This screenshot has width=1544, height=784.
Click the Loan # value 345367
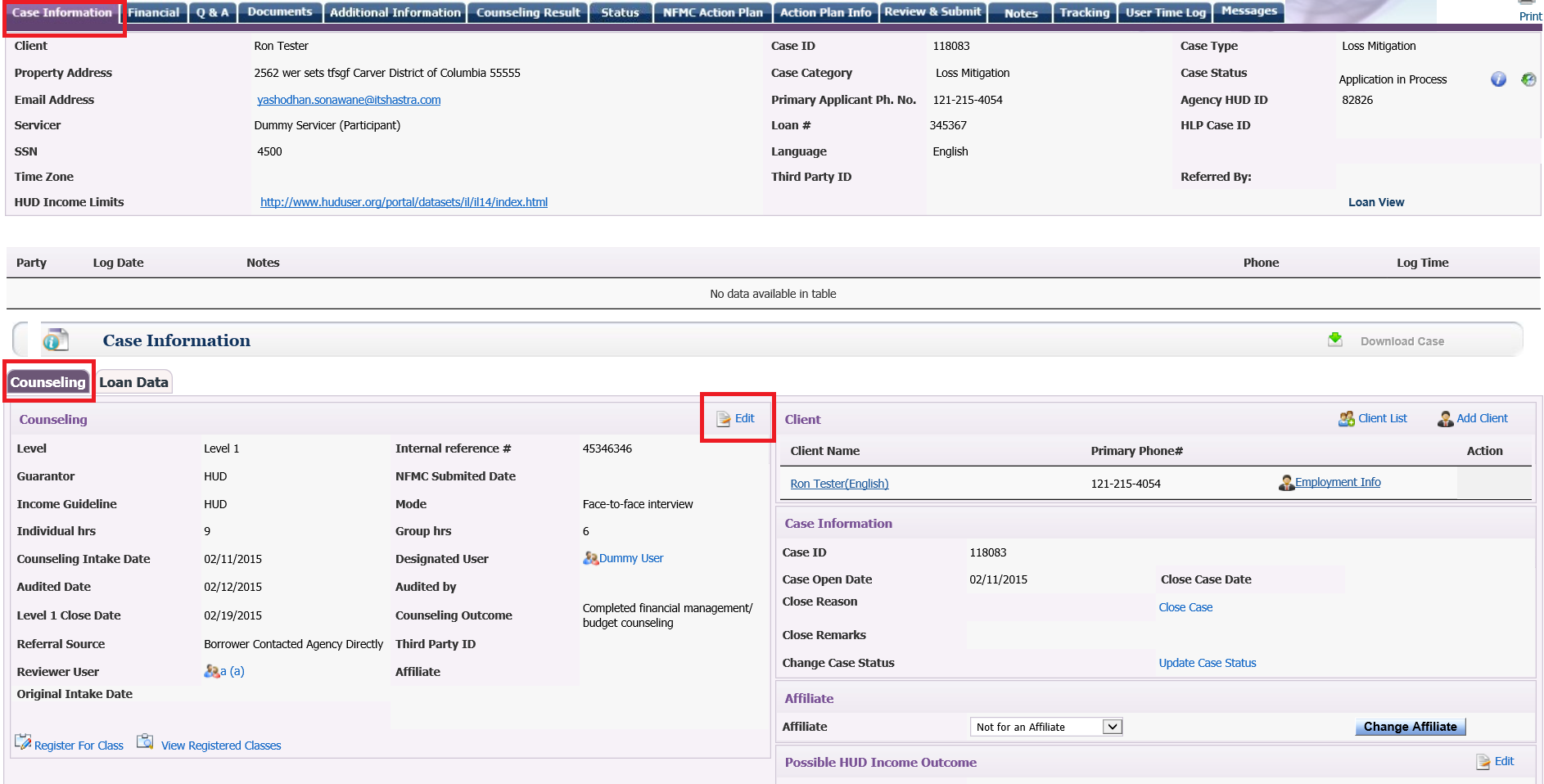[947, 125]
